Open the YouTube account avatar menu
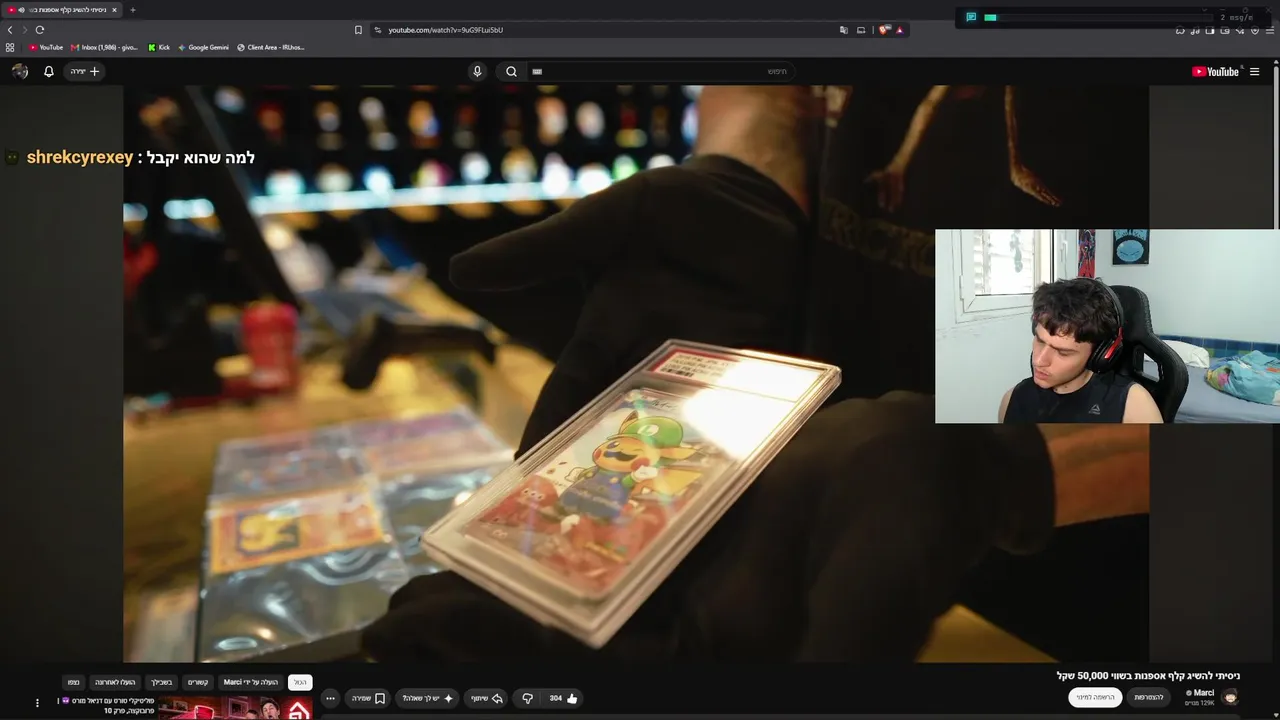Viewport: 1280px width, 720px height. [20, 71]
